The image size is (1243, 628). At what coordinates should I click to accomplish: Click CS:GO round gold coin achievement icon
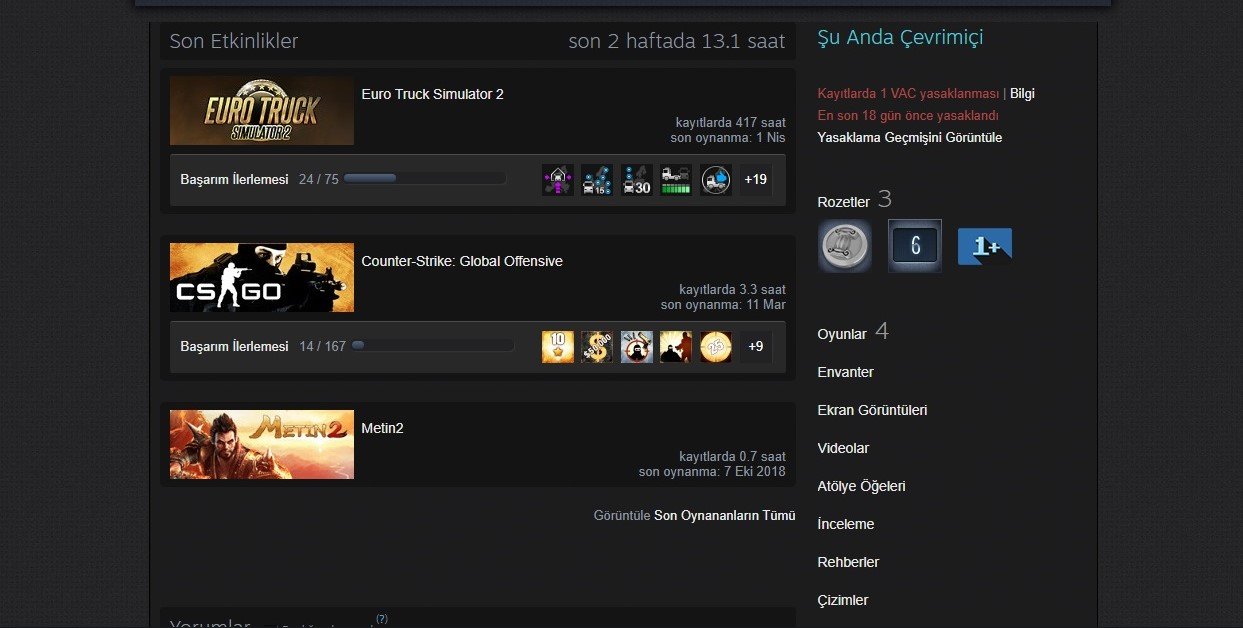(716, 347)
